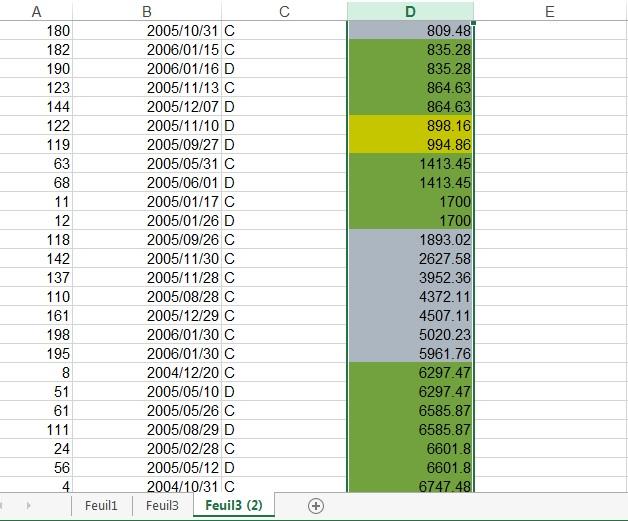
Task: Click column A cell with 144
Action: click(36, 107)
